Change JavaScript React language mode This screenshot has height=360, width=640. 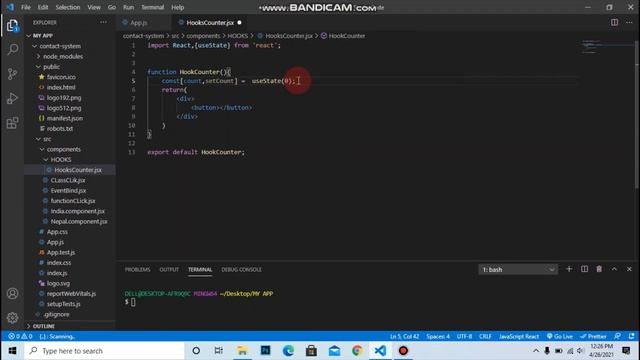(519, 336)
